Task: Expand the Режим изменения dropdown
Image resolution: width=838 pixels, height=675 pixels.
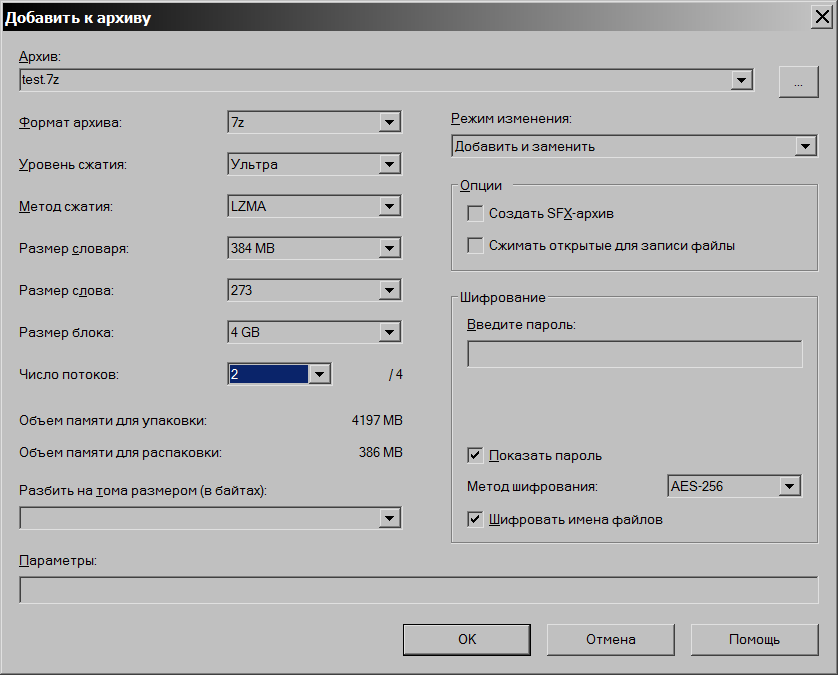Action: click(806, 147)
